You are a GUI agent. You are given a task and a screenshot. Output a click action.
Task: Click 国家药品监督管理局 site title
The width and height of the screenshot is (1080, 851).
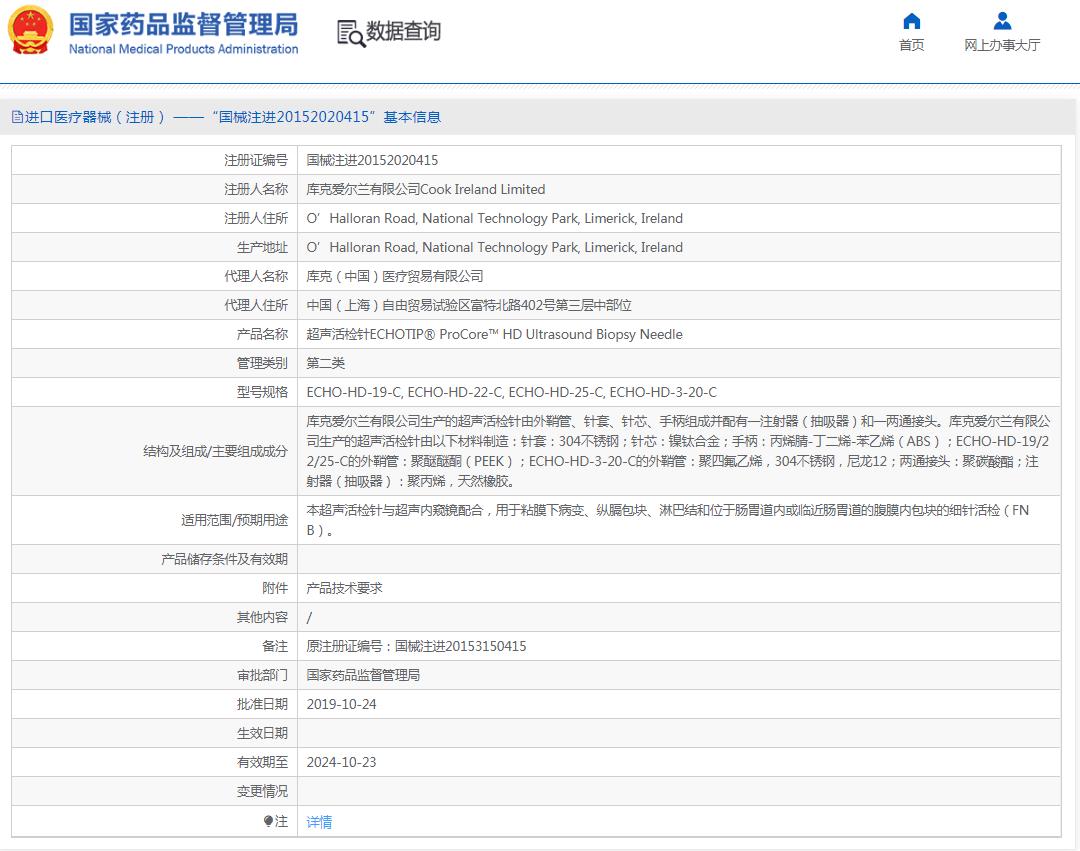click(183, 25)
